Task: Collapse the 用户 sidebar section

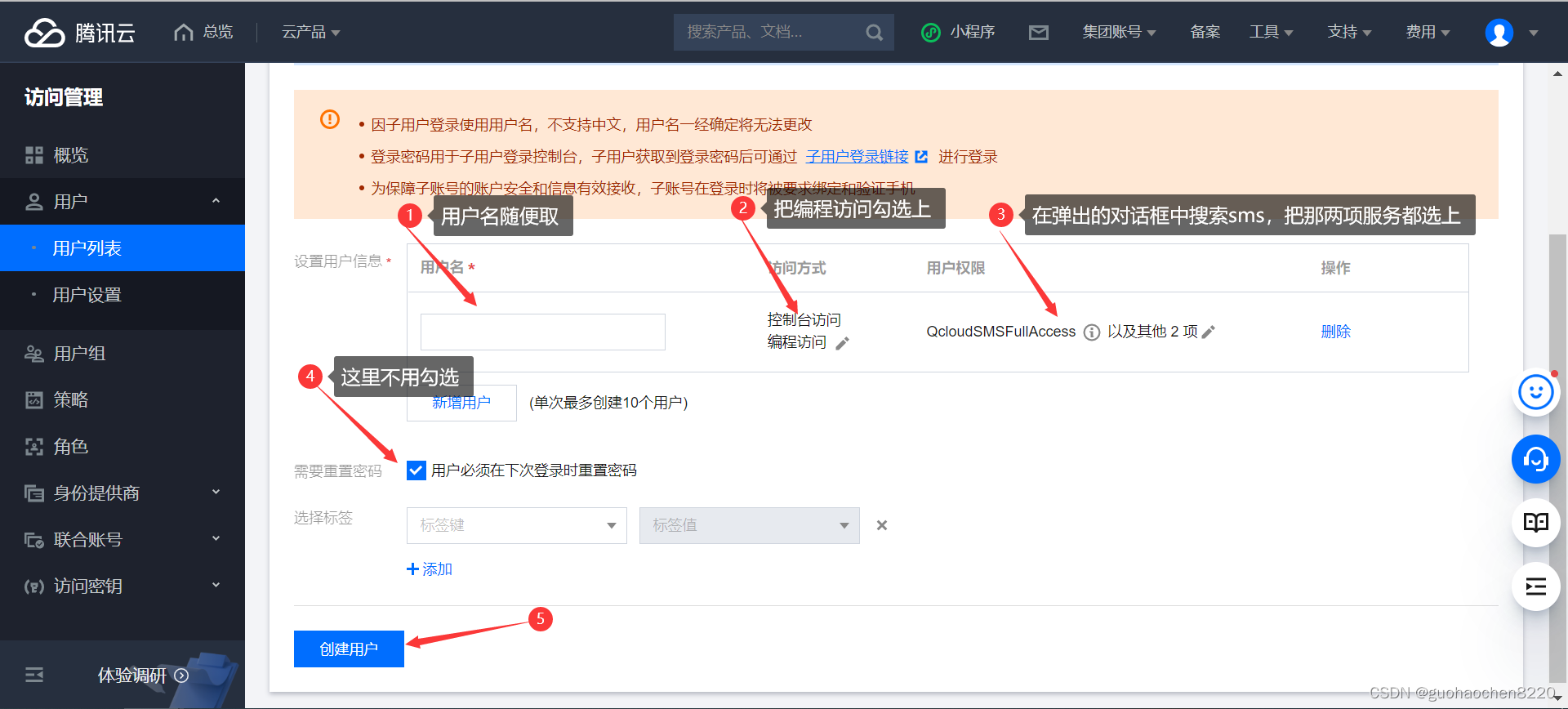Action: pos(122,202)
